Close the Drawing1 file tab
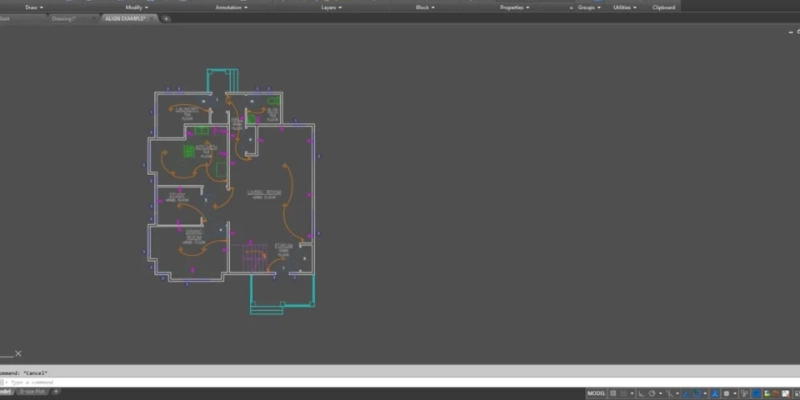 (x=93, y=19)
